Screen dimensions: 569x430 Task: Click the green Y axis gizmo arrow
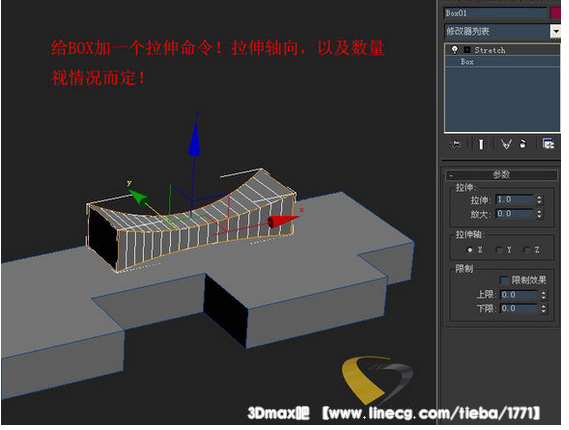139,198
